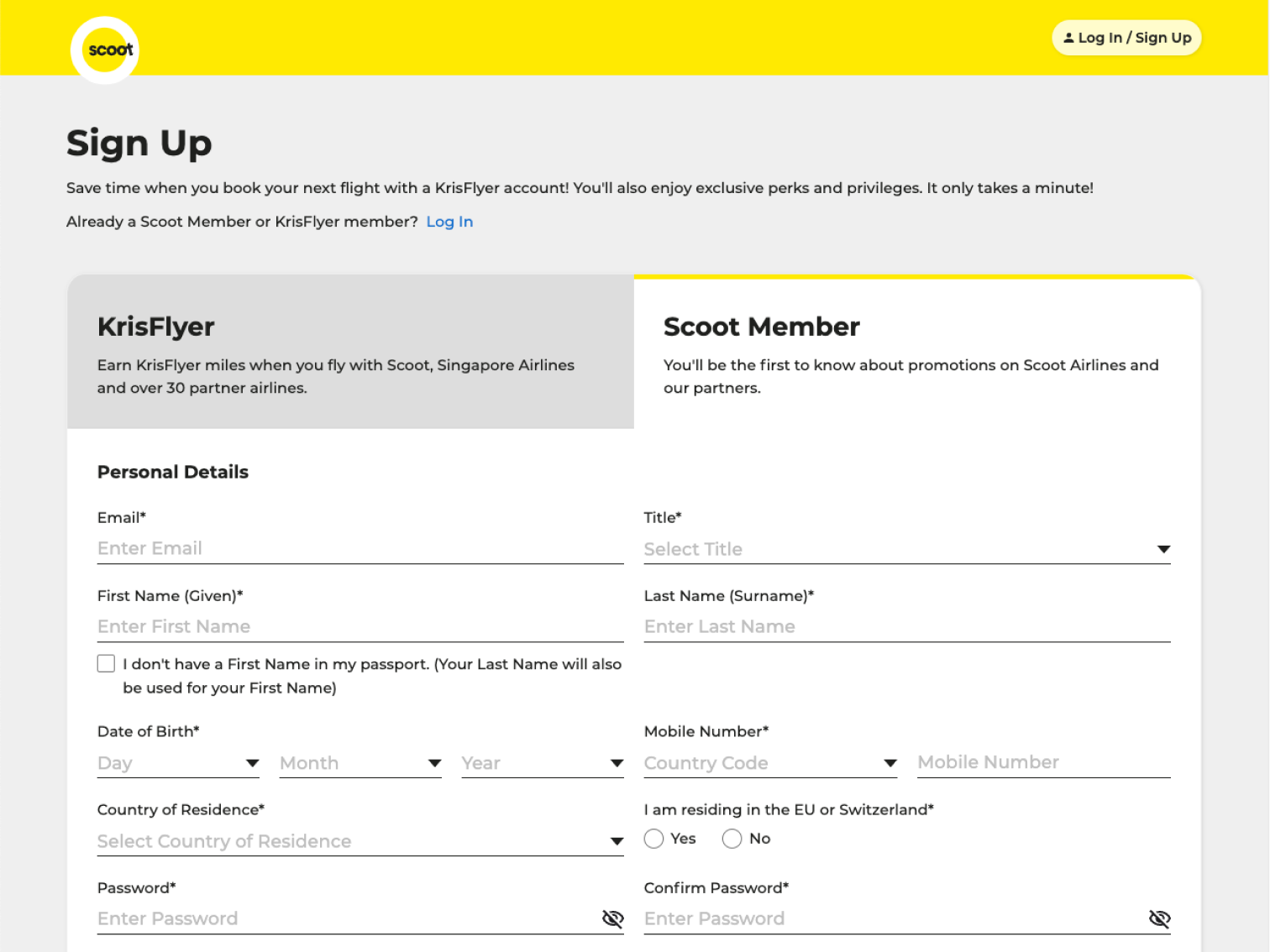Focus the Mobile Number field
Viewport: 1270px width, 952px height.
tap(1044, 762)
